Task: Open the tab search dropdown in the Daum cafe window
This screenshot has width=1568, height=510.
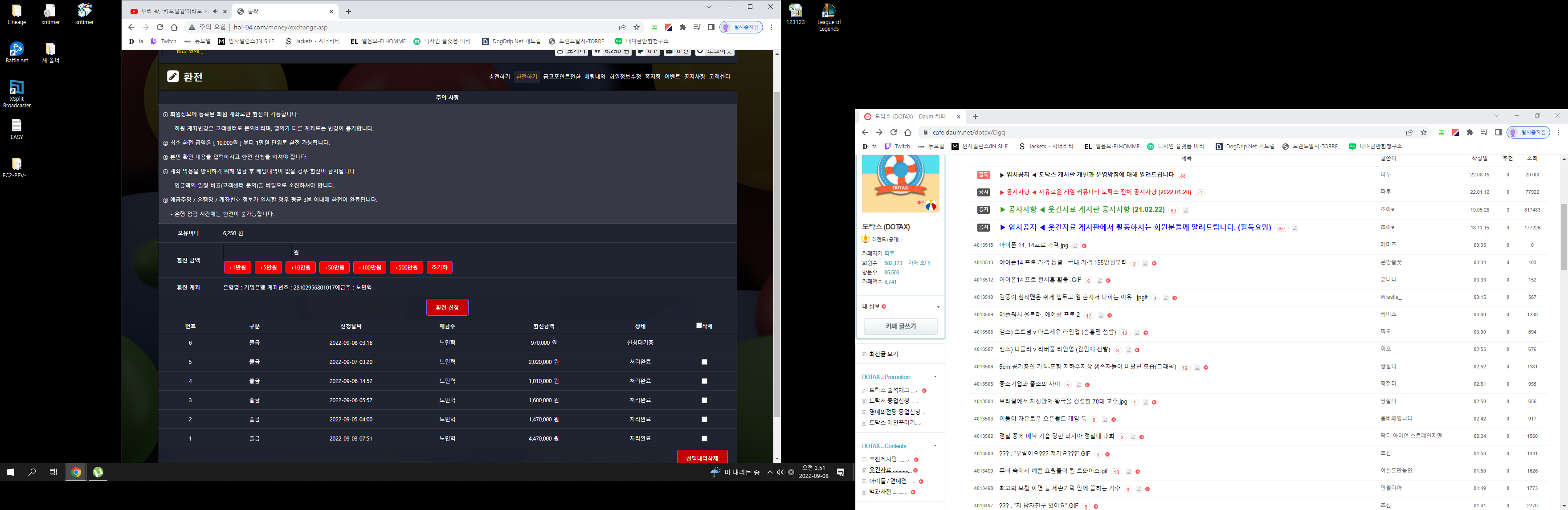Action: pos(1496,116)
